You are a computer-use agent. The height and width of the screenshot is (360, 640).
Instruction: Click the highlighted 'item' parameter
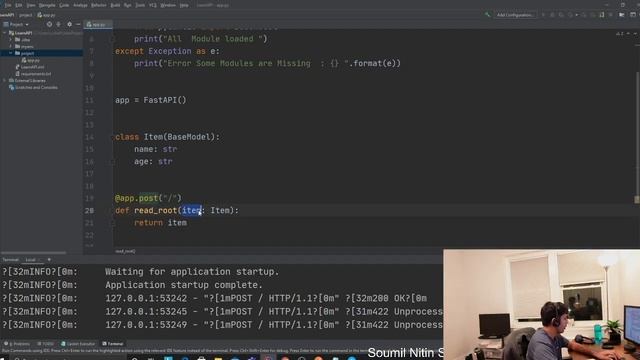(x=192, y=211)
